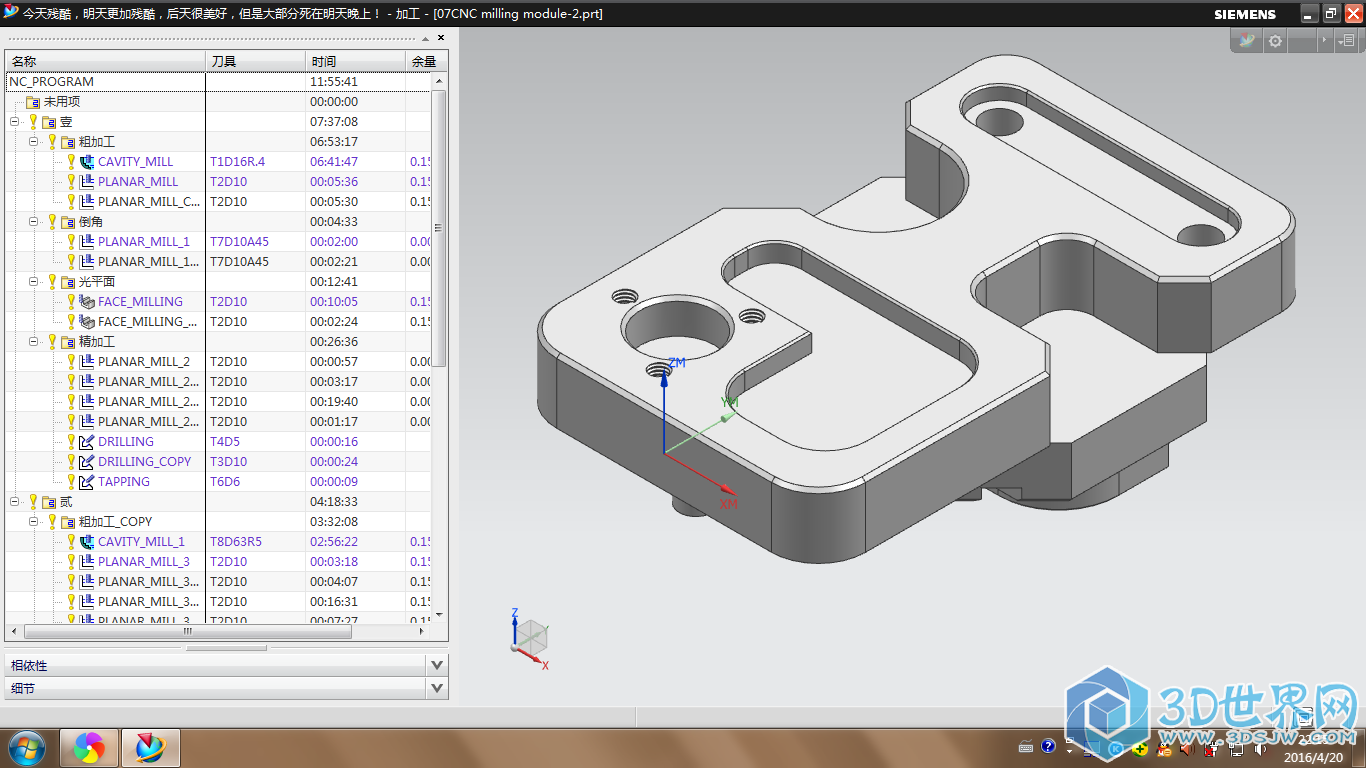
Task: Click the CAVITY_MILL_1 operation icon
Action: pos(87,541)
